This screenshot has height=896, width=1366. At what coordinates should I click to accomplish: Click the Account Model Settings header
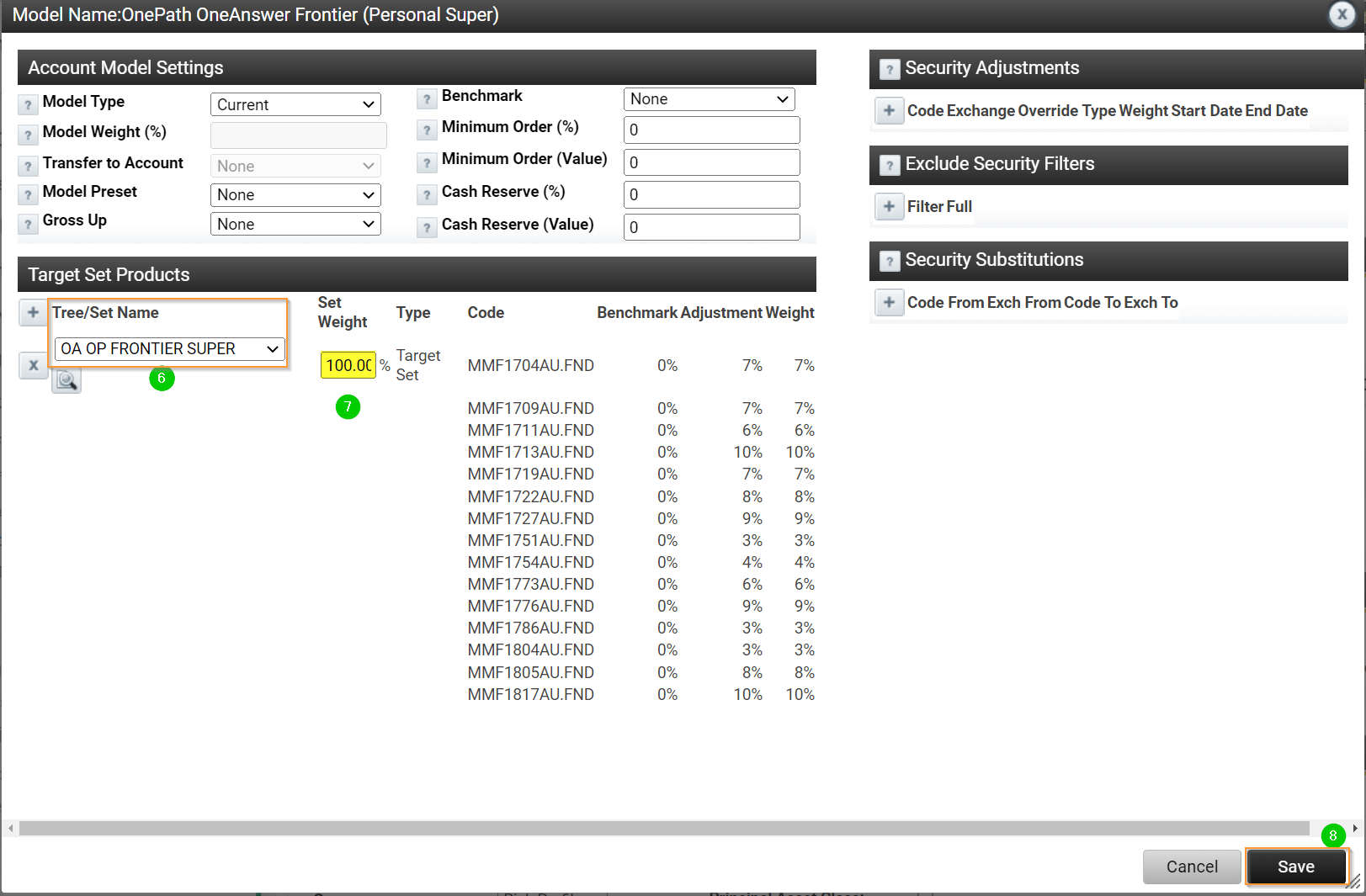(x=417, y=67)
